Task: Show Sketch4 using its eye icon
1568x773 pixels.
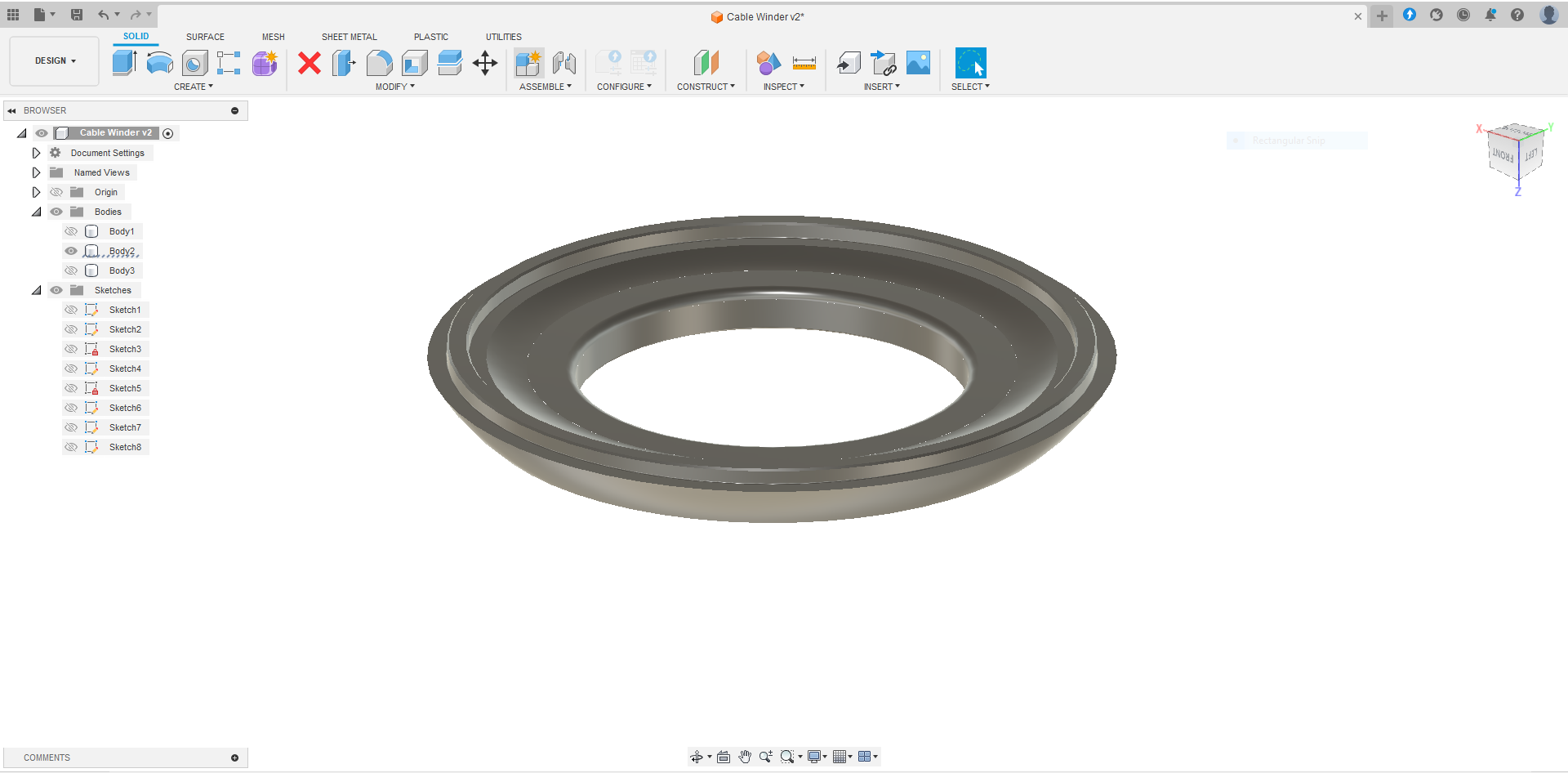Action: tap(71, 369)
